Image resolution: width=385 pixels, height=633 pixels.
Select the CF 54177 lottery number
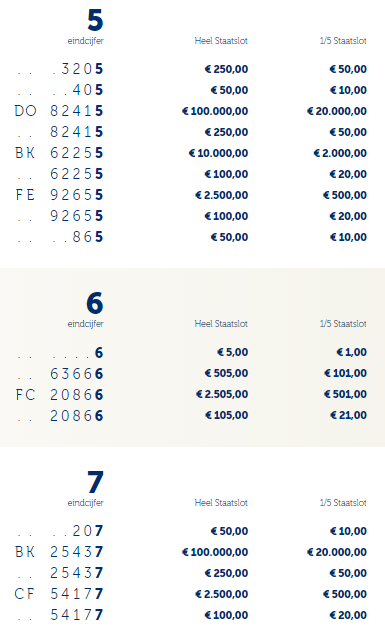pyautogui.click(x=59, y=594)
